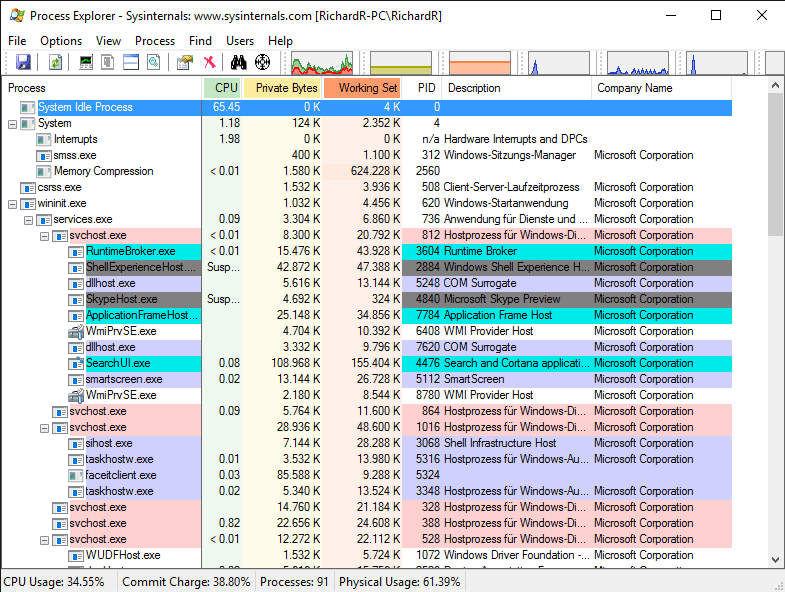Open the Options menu
785x592 pixels.
[x=61, y=41]
